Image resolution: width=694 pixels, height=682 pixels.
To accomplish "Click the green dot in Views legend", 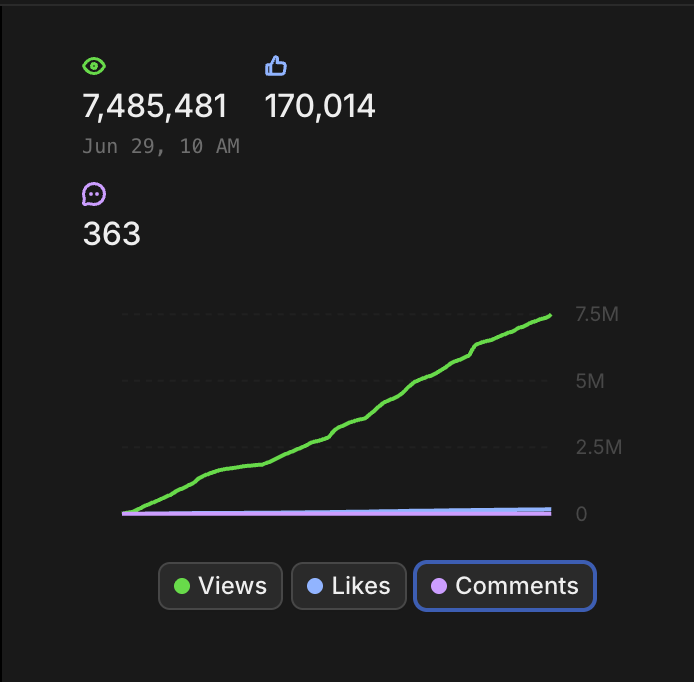I will [x=182, y=586].
